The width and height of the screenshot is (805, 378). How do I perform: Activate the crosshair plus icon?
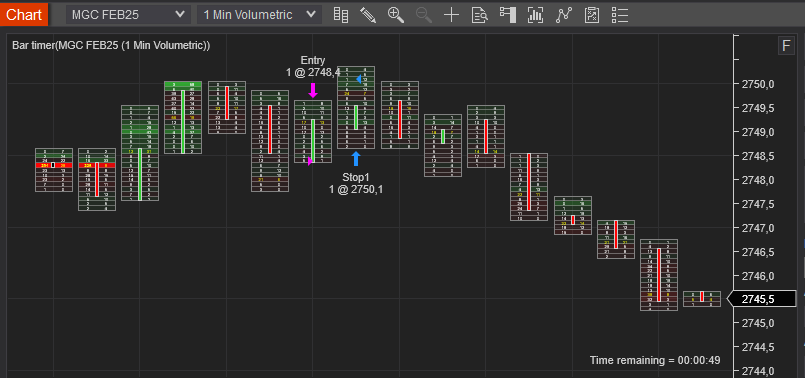coord(451,15)
